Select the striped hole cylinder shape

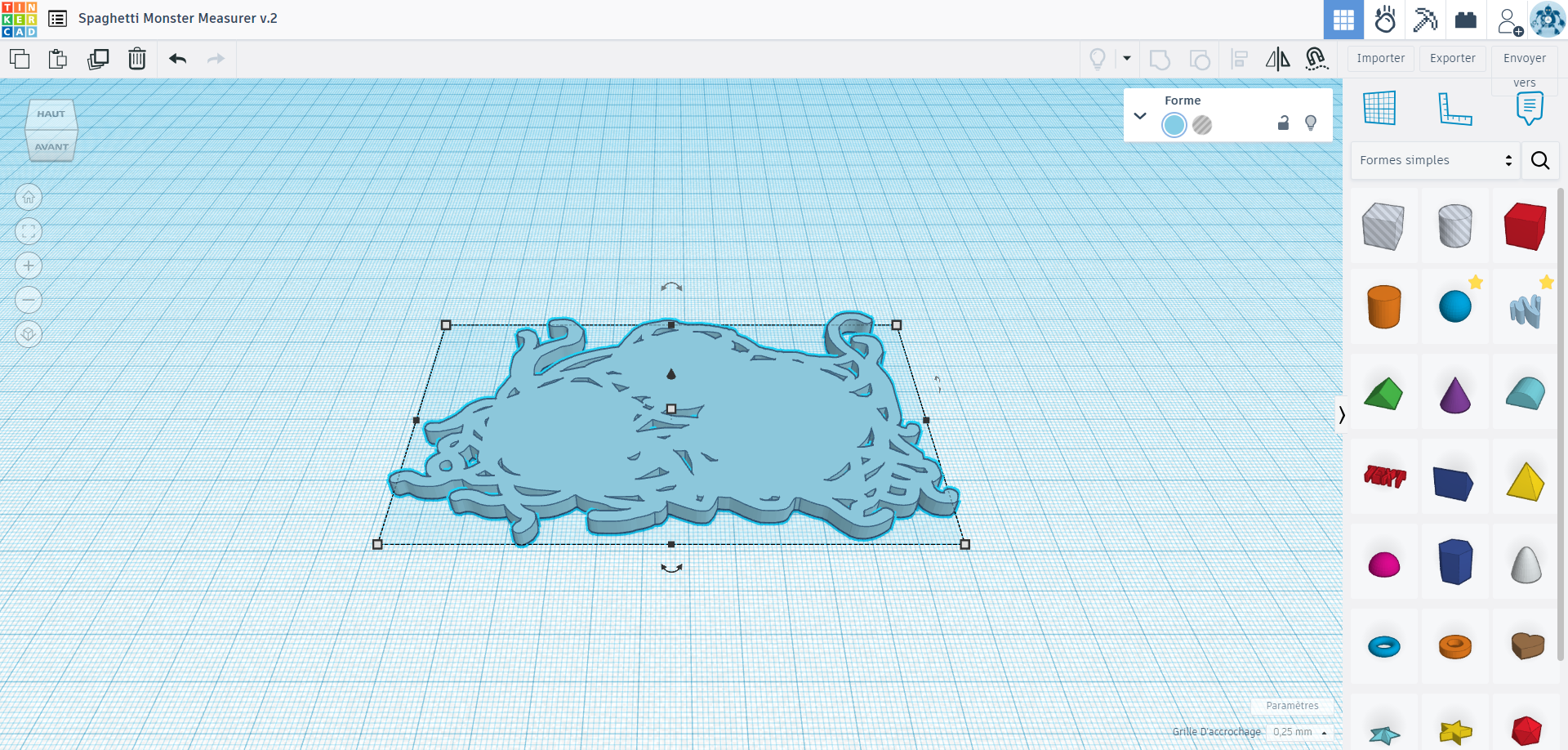pyautogui.click(x=1454, y=226)
